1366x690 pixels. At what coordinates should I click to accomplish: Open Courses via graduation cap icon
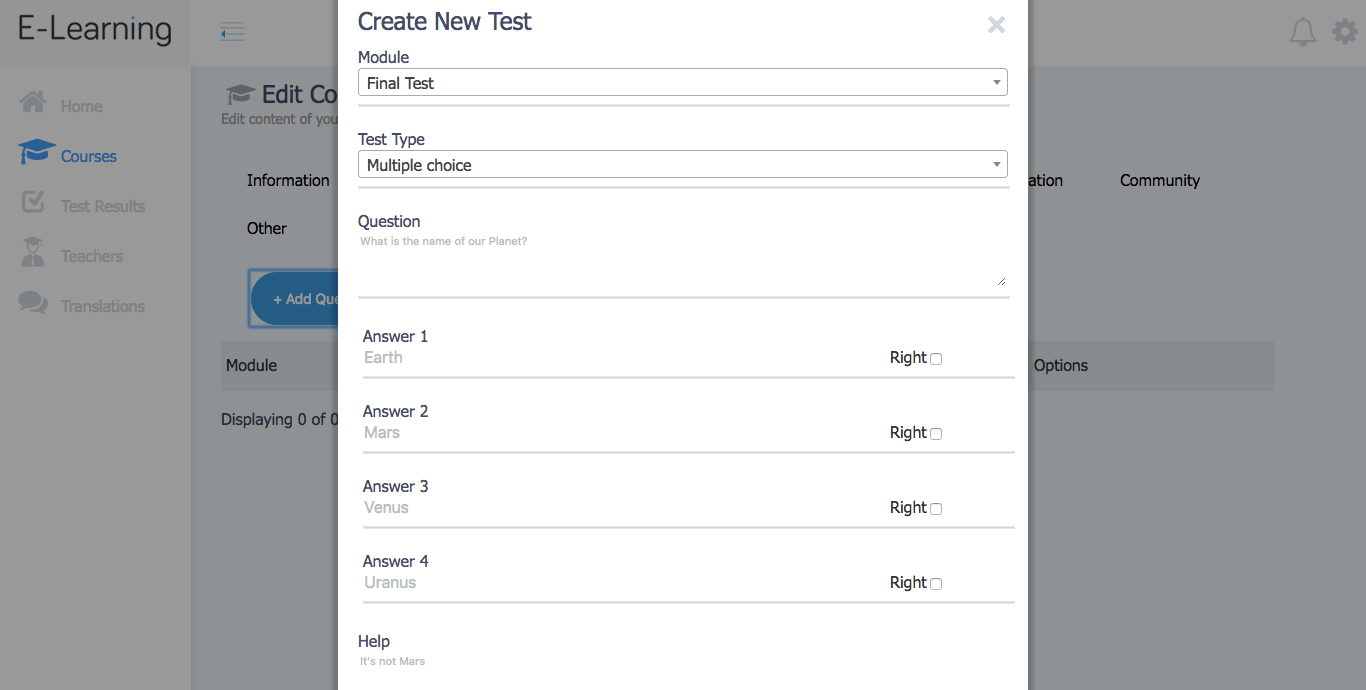[x=37, y=152]
